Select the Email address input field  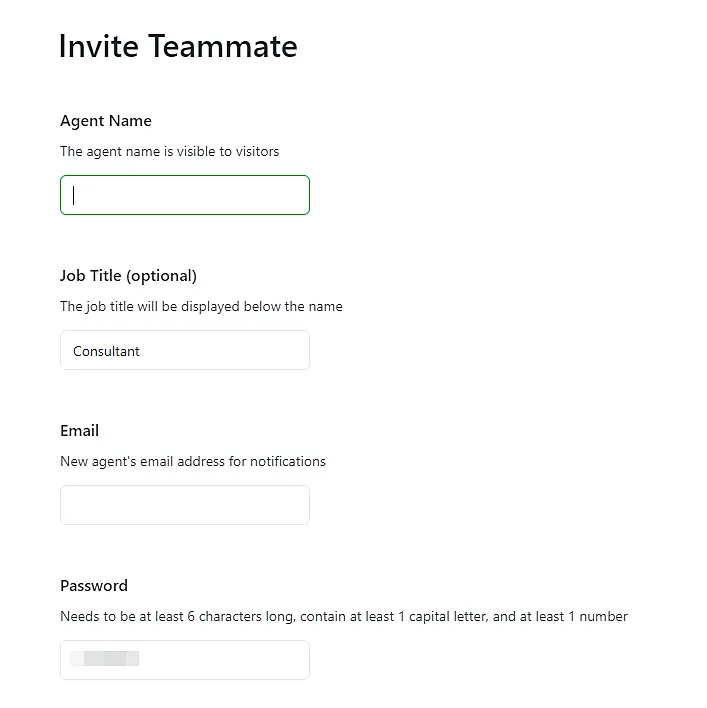(x=185, y=505)
